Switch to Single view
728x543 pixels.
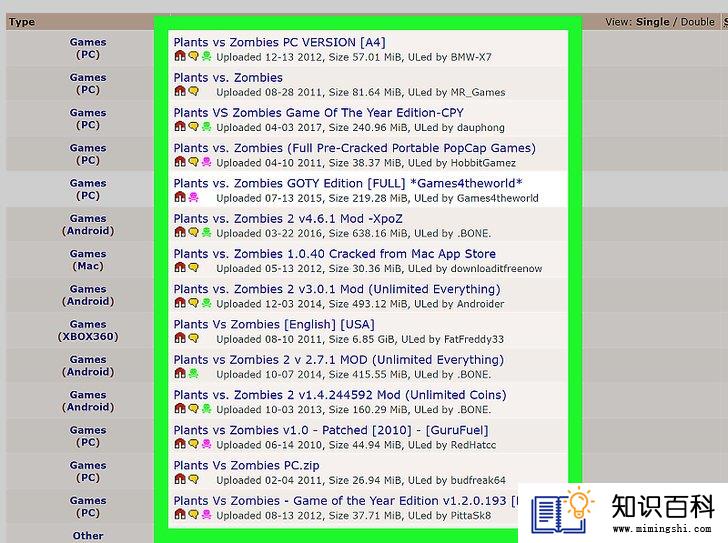point(653,22)
